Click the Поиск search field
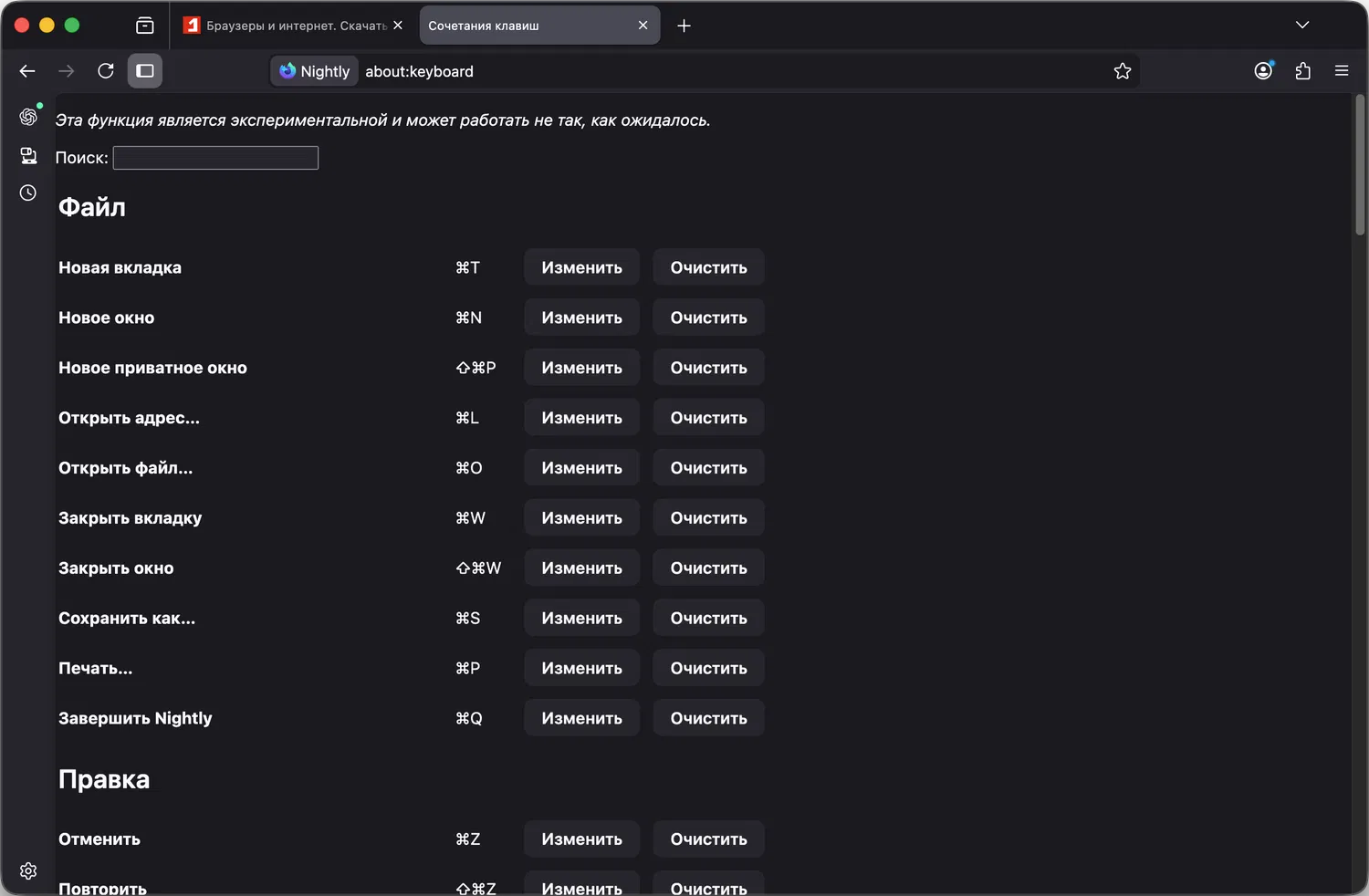Image resolution: width=1369 pixels, height=896 pixels. tap(215, 157)
